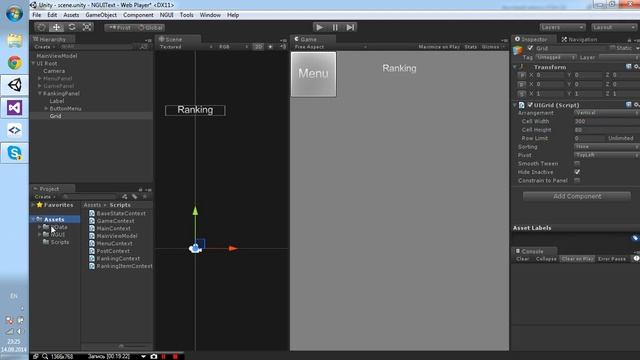Open the GameObject menu
The height and width of the screenshot is (360, 640).
coord(101,15)
